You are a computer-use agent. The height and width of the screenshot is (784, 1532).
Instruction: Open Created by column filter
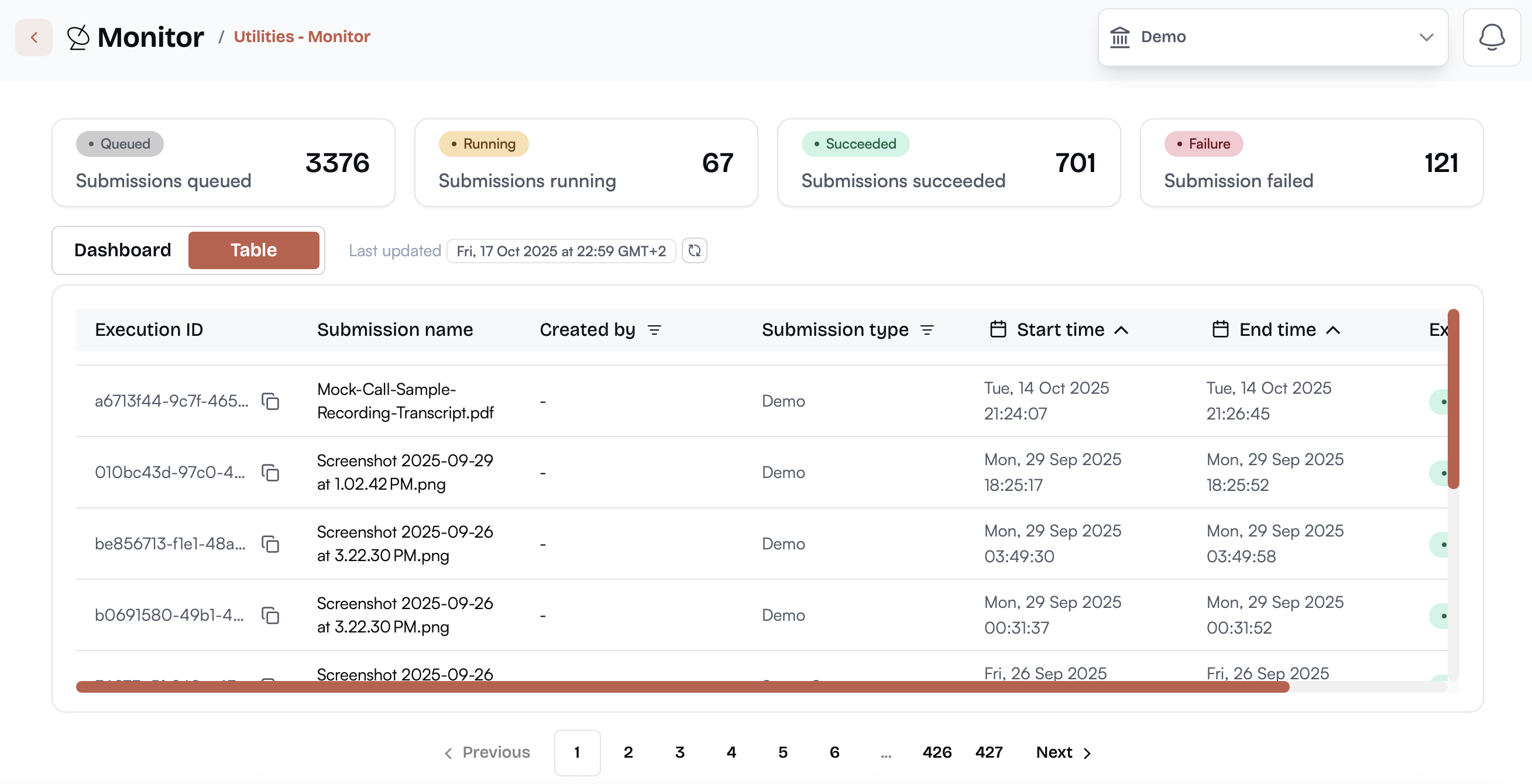(x=654, y=331)
